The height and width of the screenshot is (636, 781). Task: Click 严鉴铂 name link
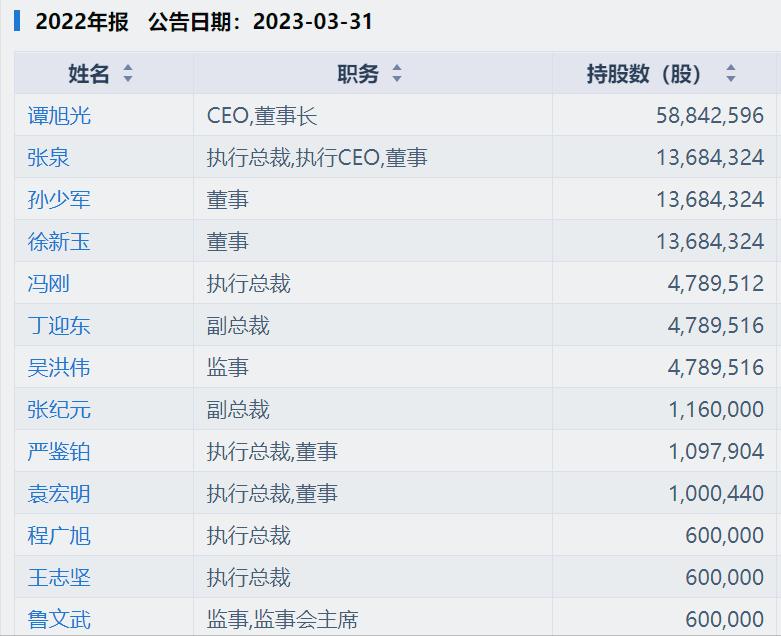coord(59,452)
